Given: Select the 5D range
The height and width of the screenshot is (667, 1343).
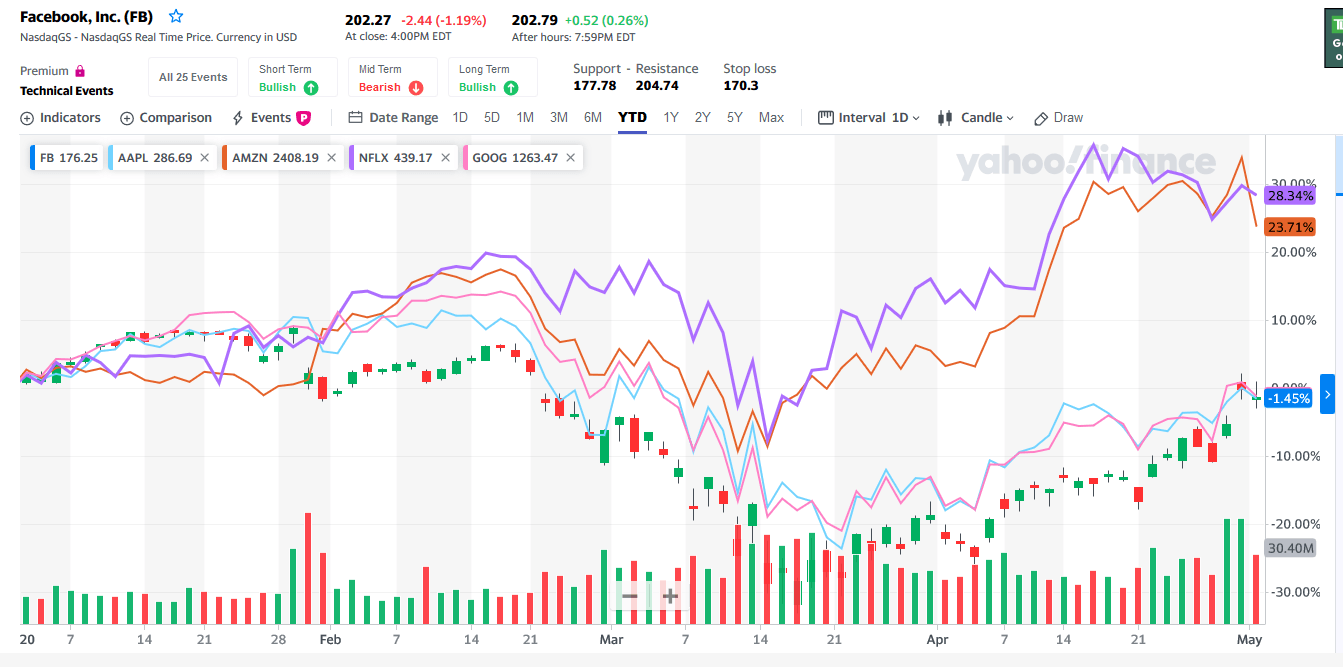Looking at the screenshot, I should (492, 118).
